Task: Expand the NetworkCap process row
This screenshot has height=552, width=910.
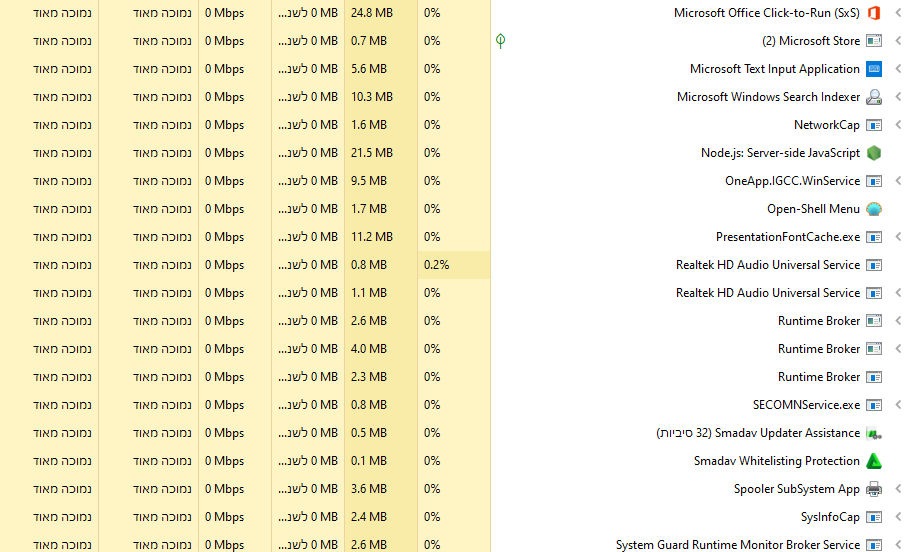Action: (898, 125)
